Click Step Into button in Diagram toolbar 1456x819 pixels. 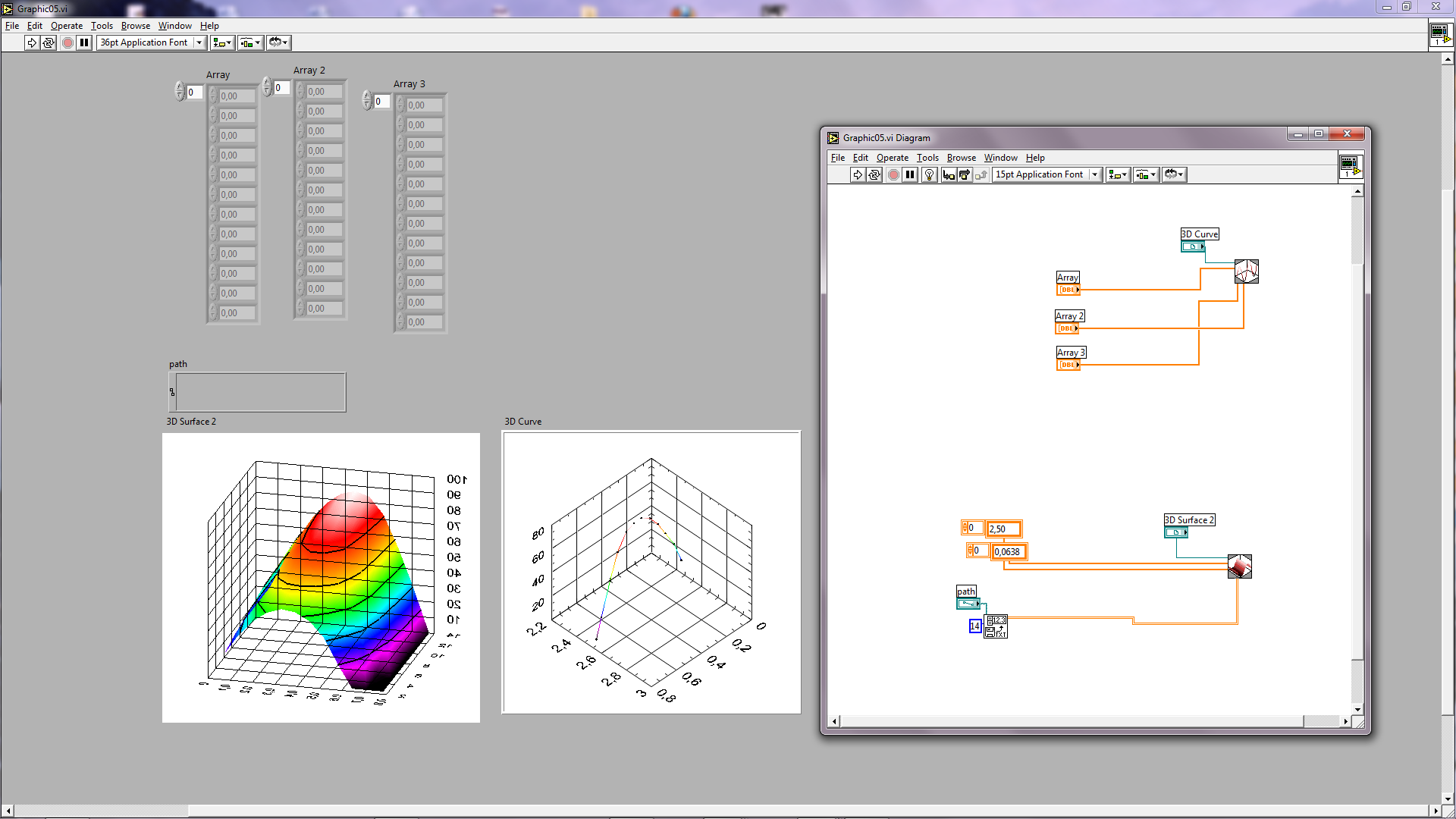pyautogui.click(x=948, y=174)
